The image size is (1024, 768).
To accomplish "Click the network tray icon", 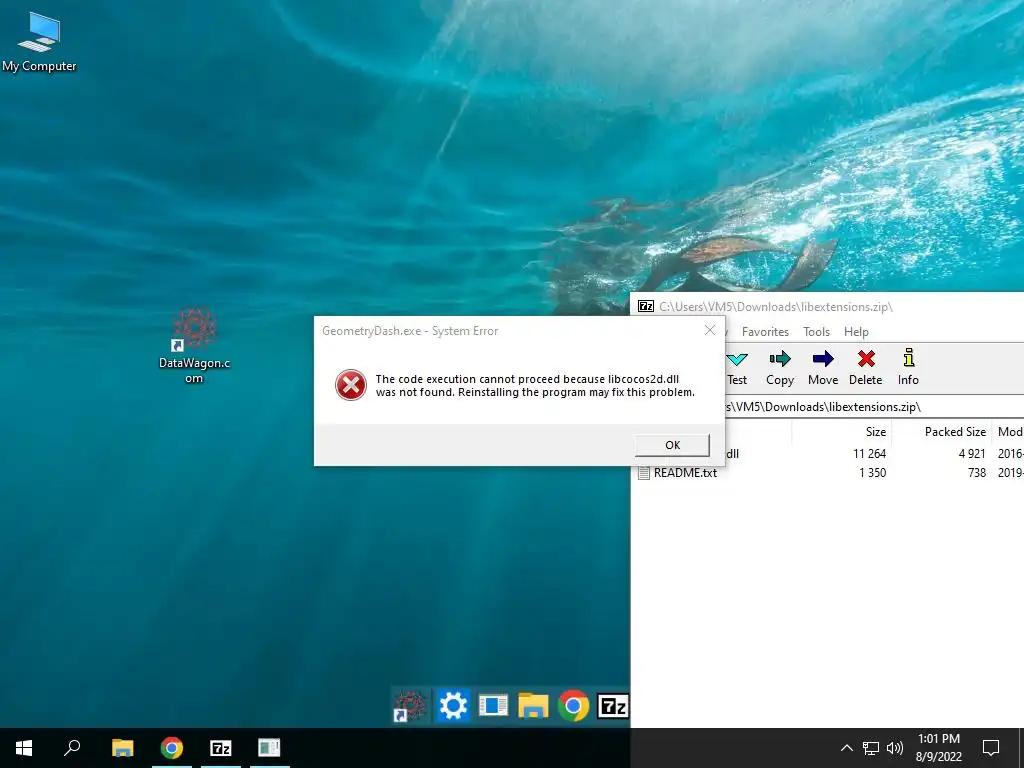I will (x=871, y=748).
